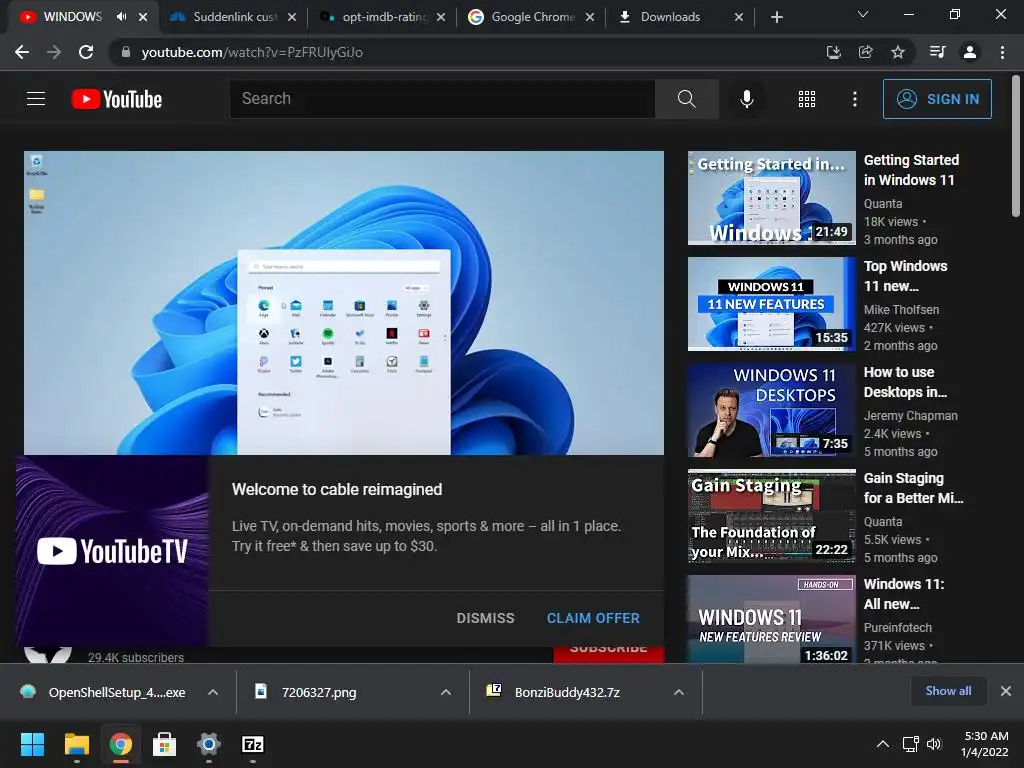This screenshot has width=1024, height=768.
Task: Open the volume speaker tray icon
Action: [935, 744]
